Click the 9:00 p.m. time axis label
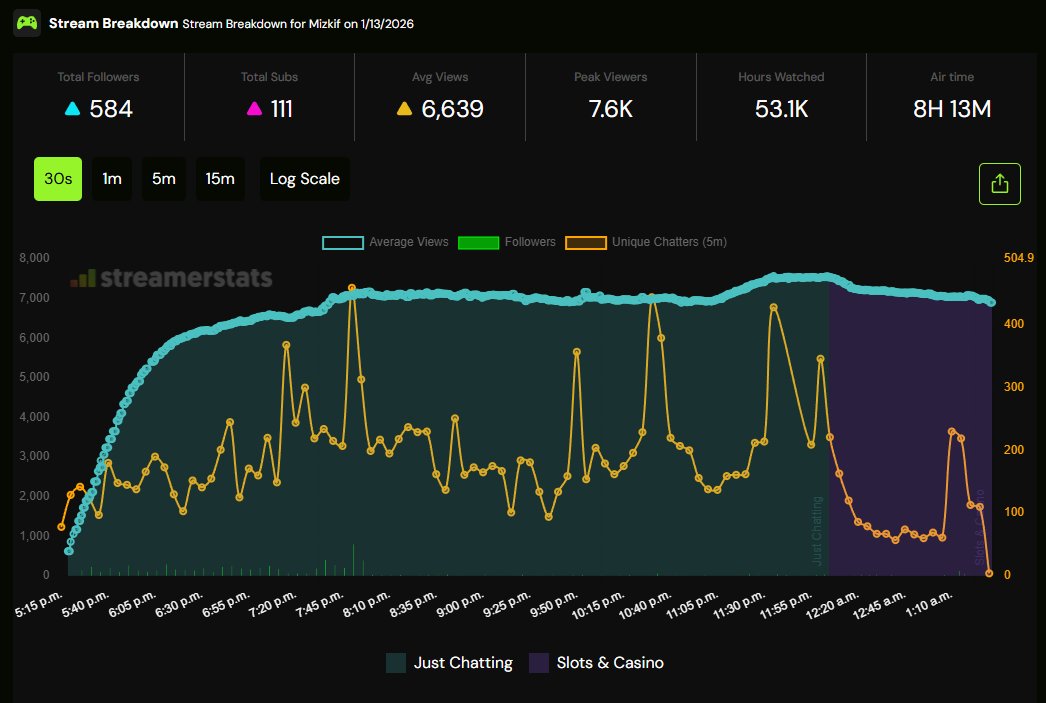This screenshot has width=1046, height=703. coord(460,604)
